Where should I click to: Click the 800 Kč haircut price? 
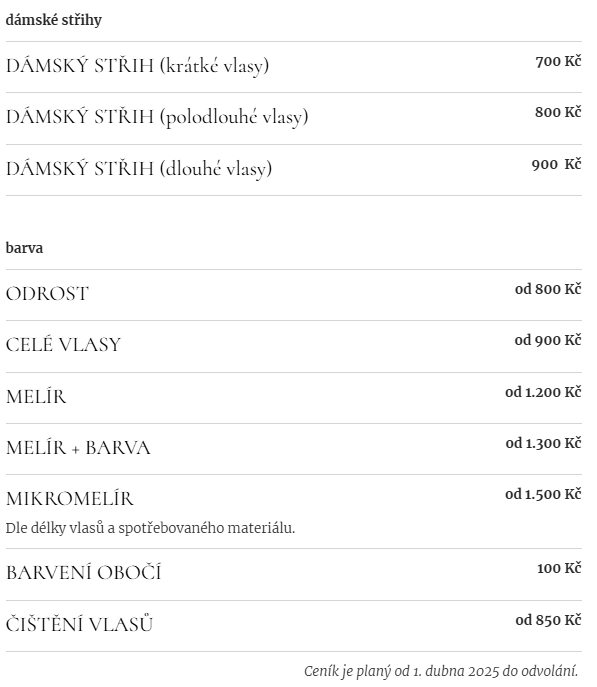pos(558,112)
